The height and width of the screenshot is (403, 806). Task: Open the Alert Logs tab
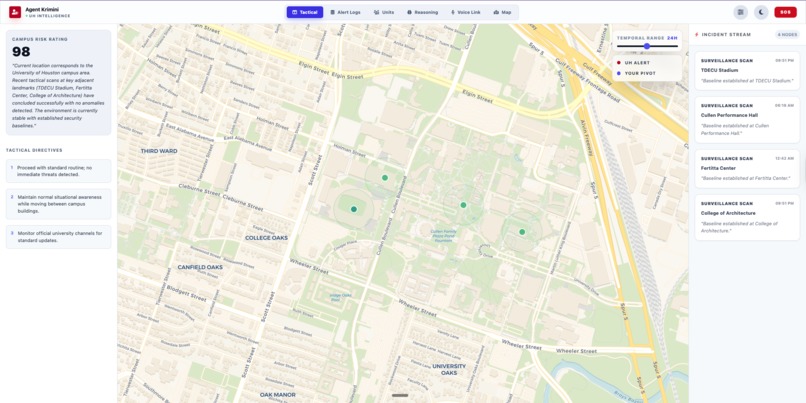point(345,12)
